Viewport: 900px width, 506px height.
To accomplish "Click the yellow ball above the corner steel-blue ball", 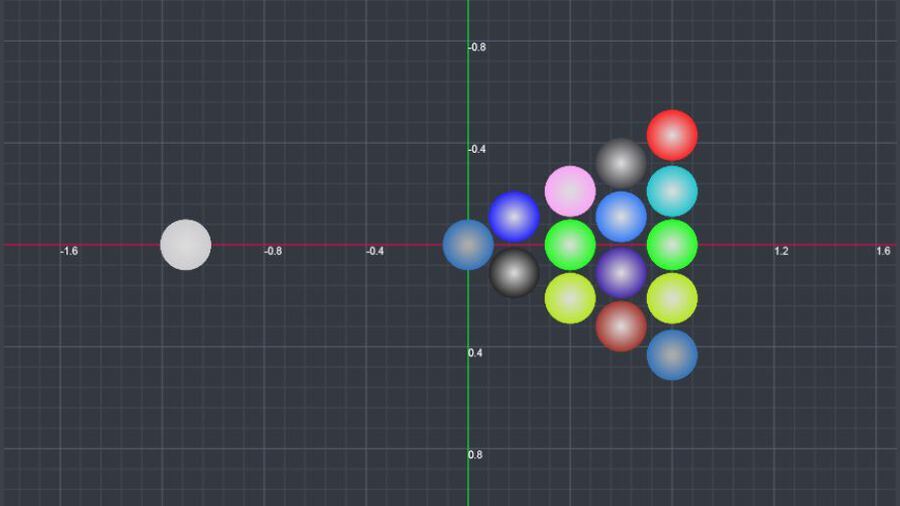I will click(x=672, y=298).
